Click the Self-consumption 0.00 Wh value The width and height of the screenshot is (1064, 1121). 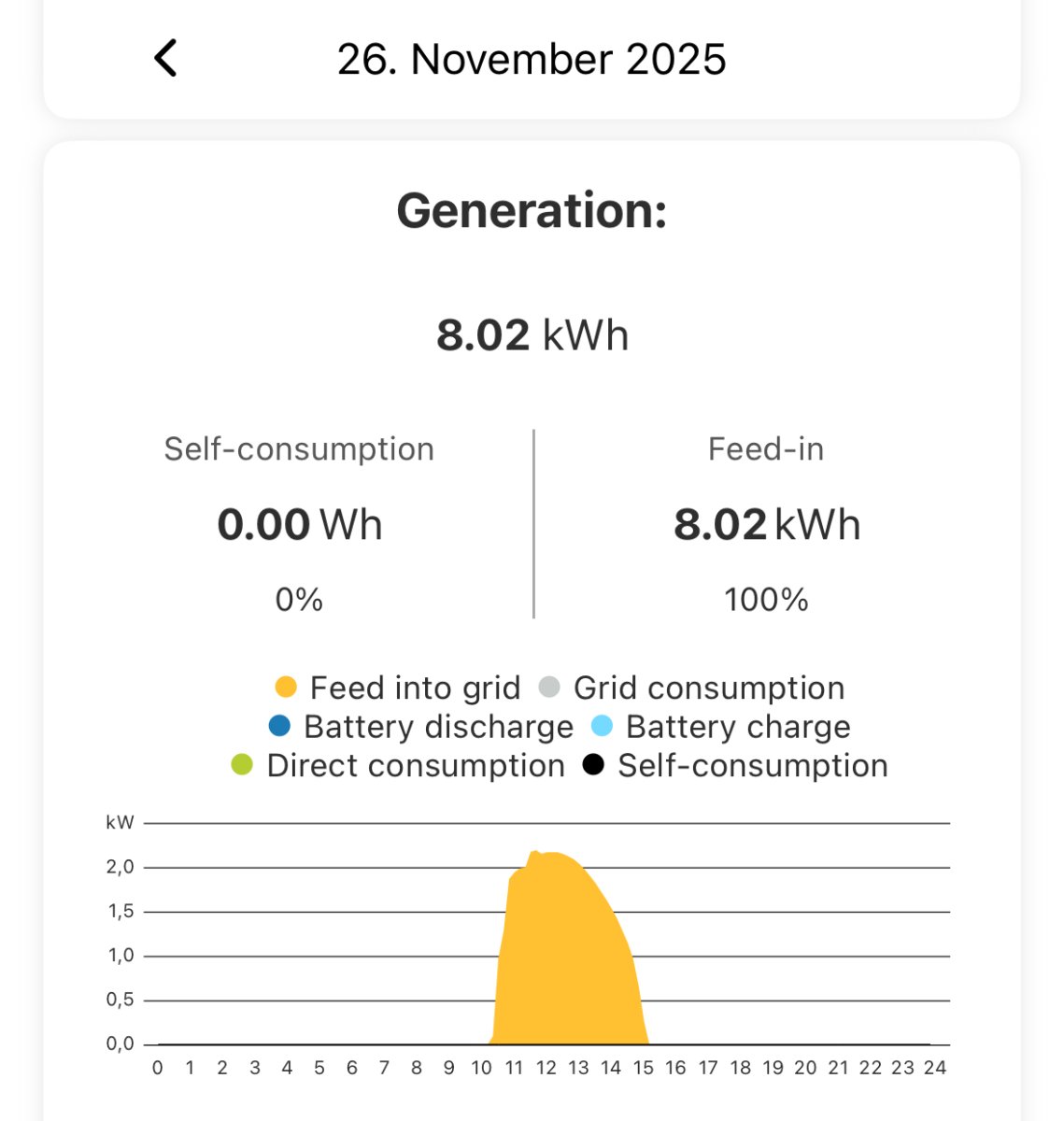click(299, 525)
